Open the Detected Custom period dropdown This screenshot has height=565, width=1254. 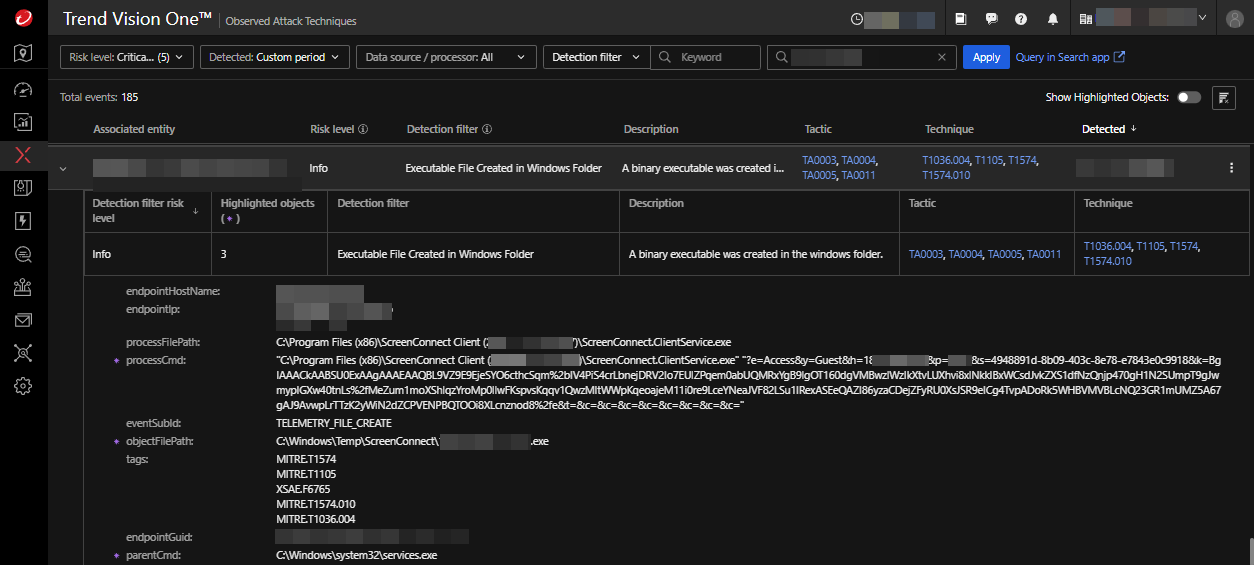pos(275,57)
